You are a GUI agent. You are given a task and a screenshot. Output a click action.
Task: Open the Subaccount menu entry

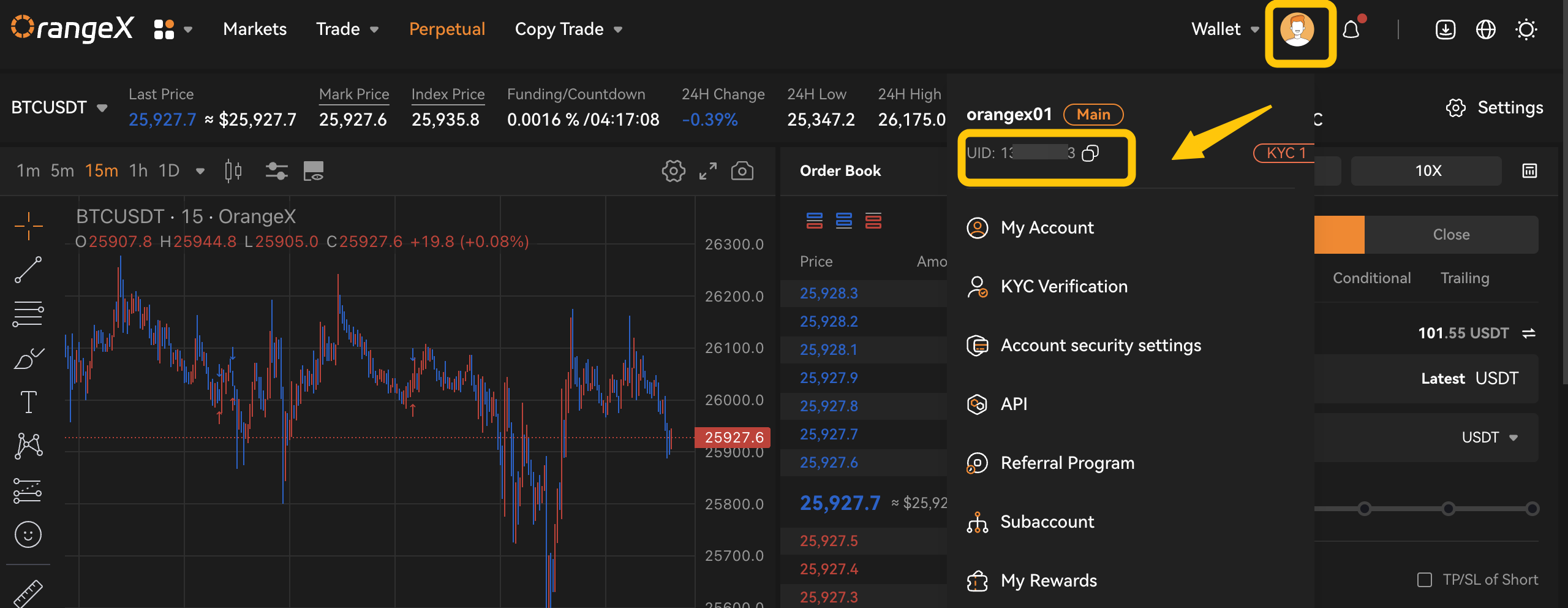click(1047, 522)
